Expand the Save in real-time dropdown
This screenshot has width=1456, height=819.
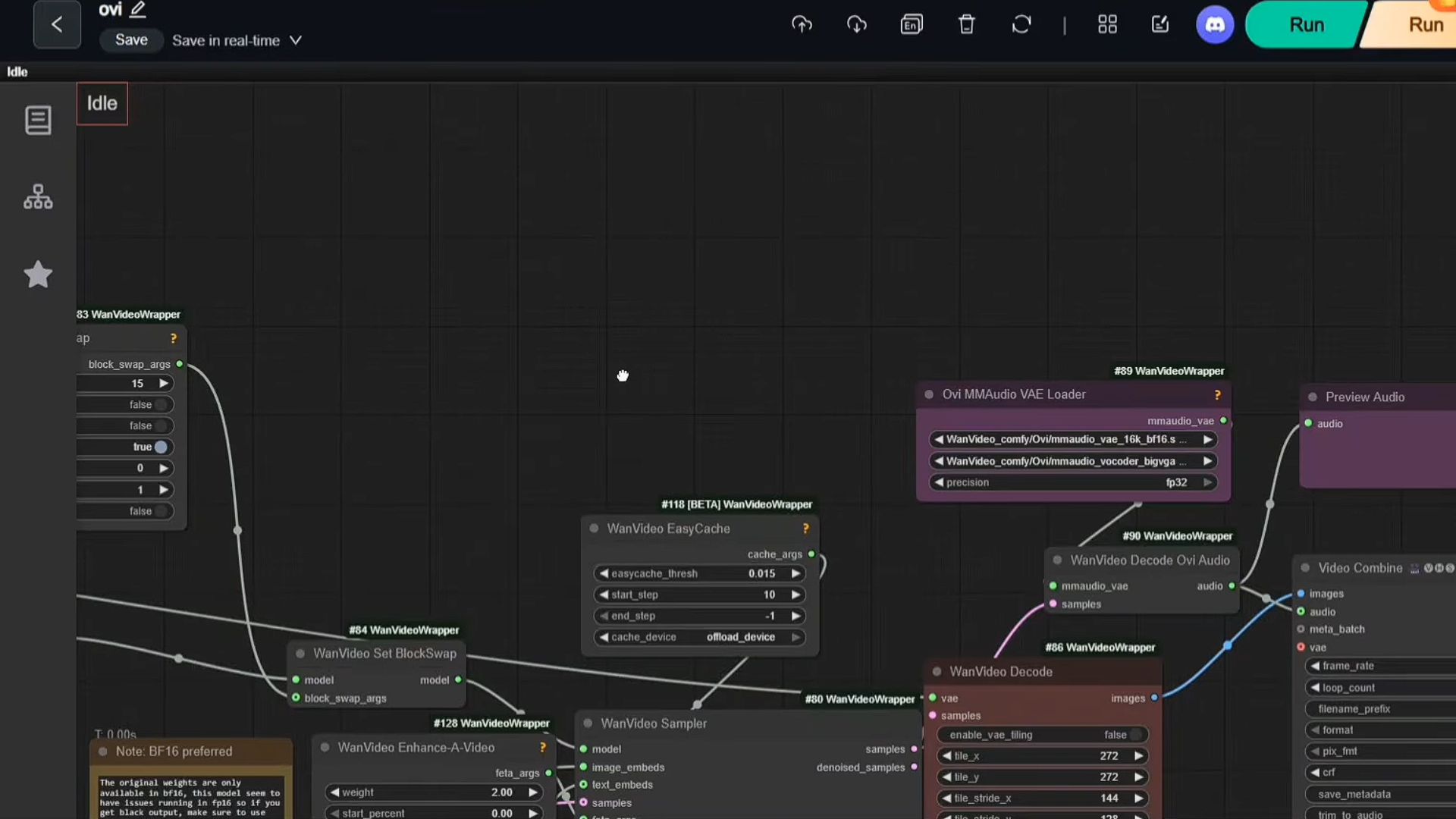296,40
